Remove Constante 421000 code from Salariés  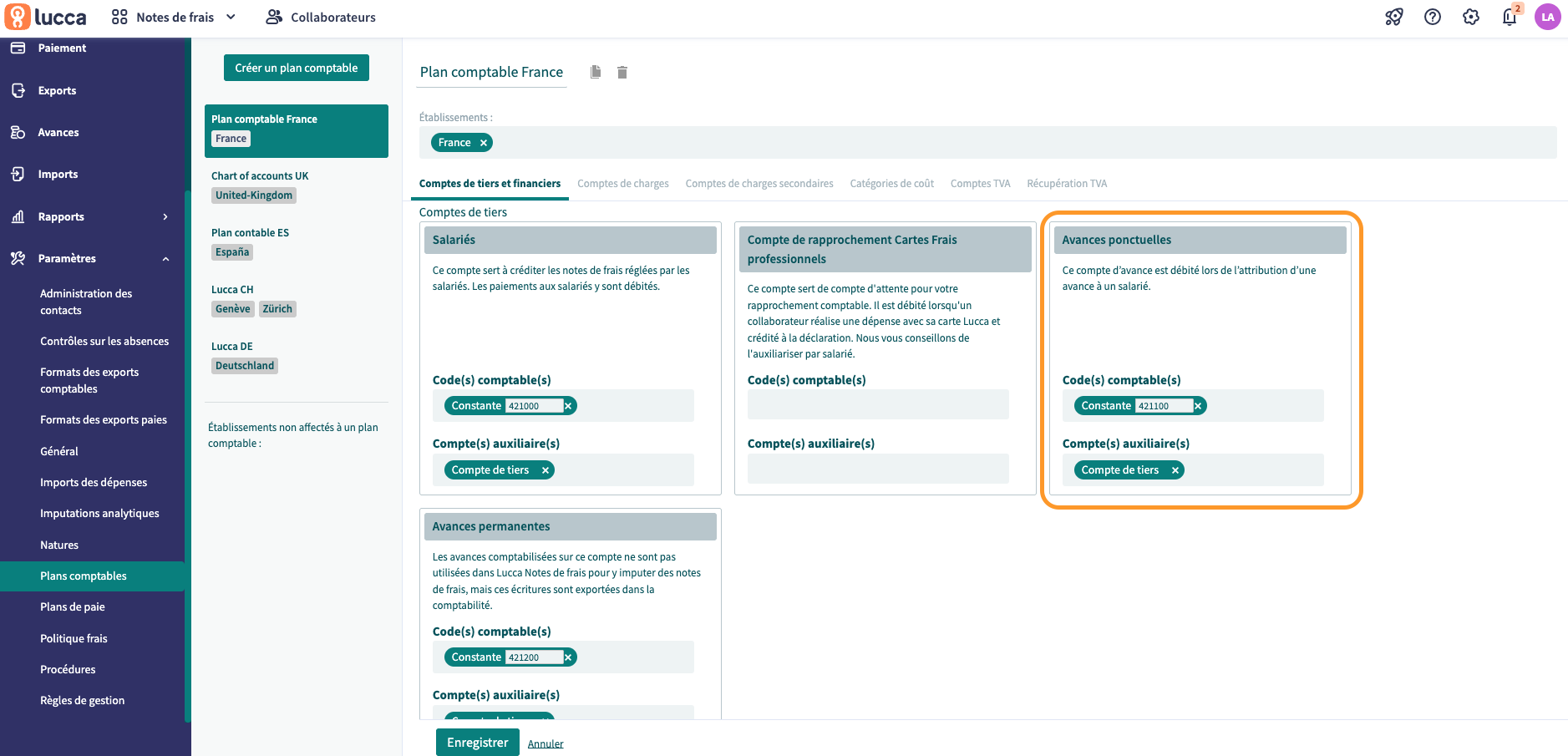568,406
